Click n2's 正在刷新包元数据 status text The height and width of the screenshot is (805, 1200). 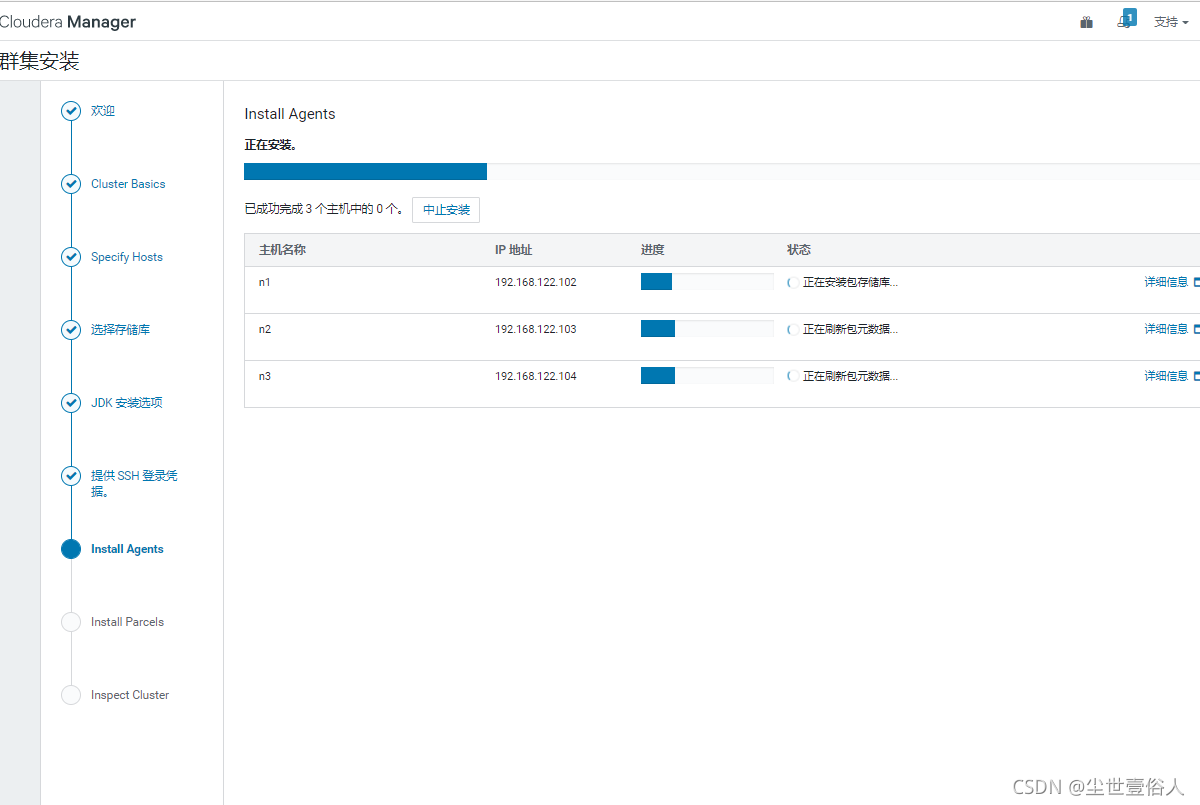[850, 329]
